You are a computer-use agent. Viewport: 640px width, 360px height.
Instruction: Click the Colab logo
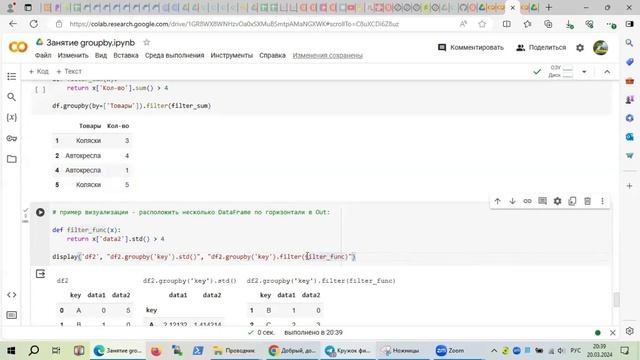[18, 47]
